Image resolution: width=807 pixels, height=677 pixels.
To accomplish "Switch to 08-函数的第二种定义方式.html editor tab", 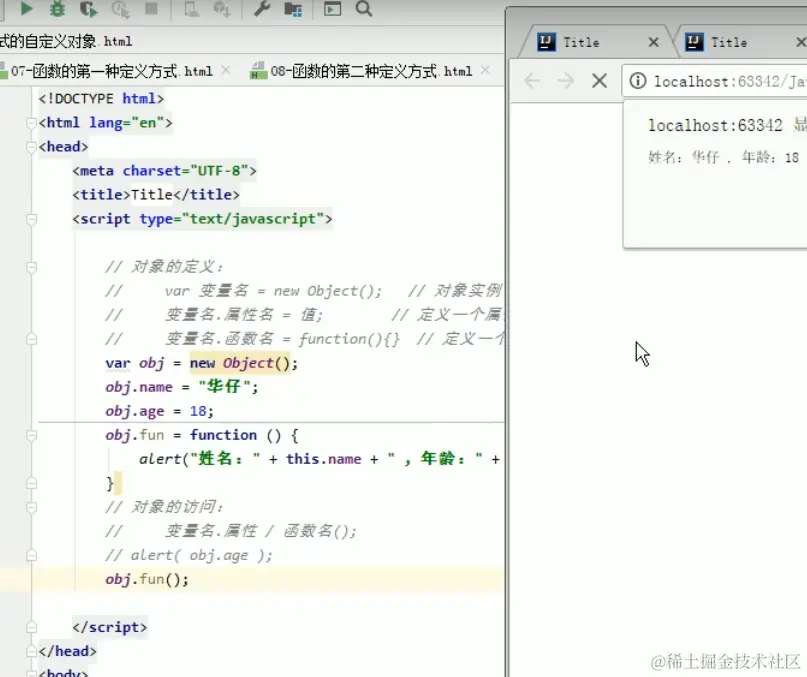I will tap(371, 71).
